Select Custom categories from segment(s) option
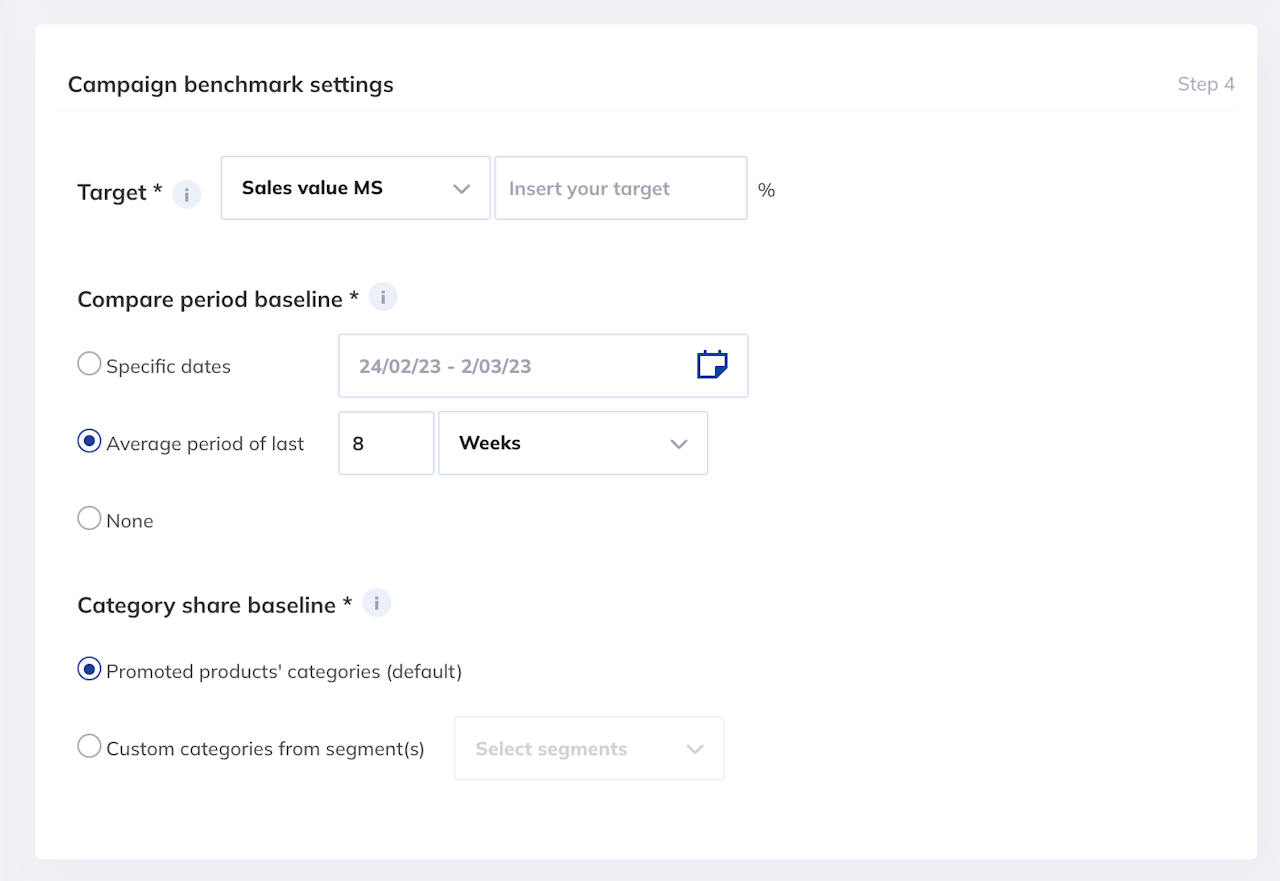This screenshot has width=1280, height=881. click(90, 746)
